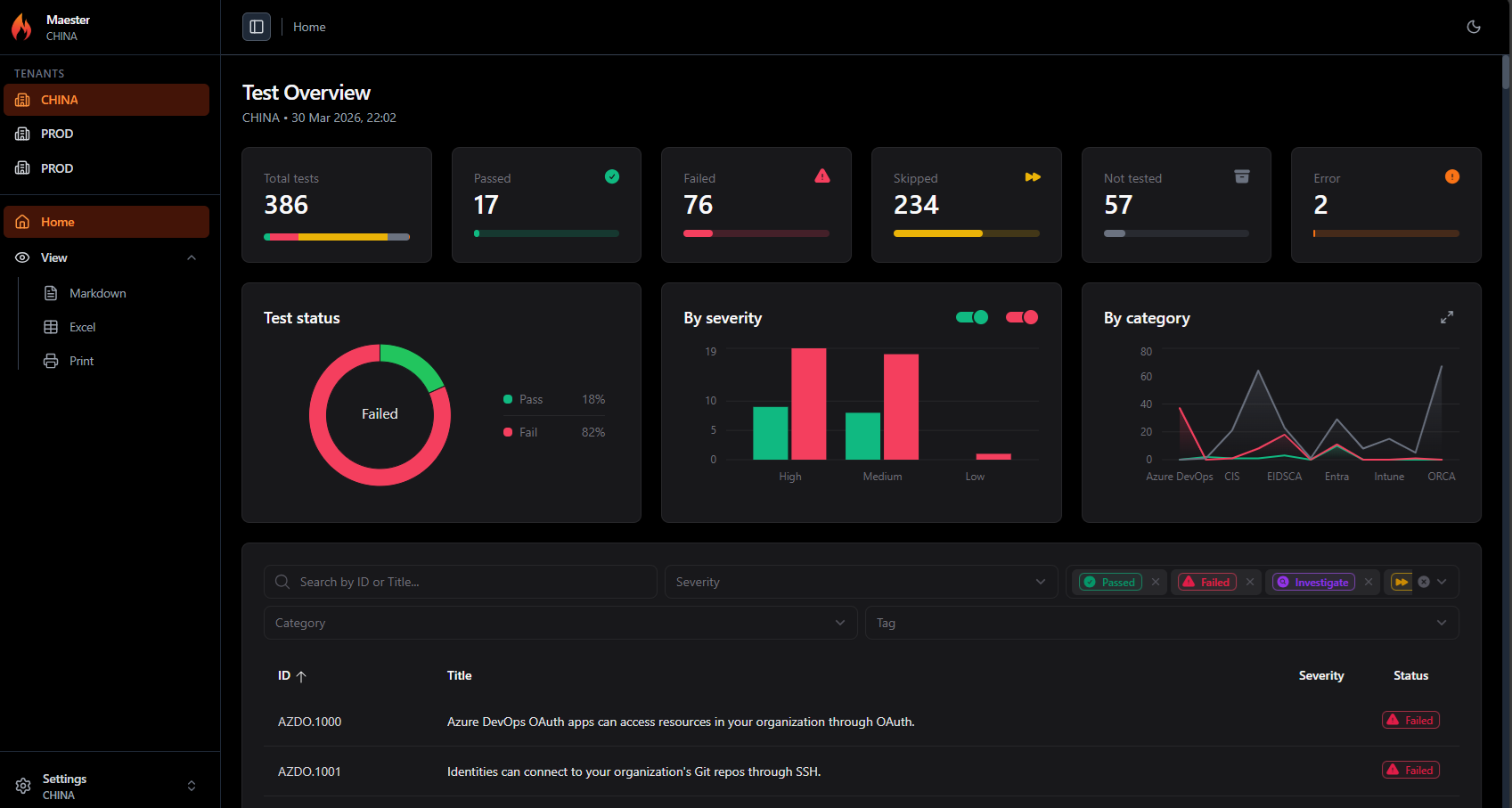Open the Excel view
Screen dimensions: 1512x808
(81, 327)
